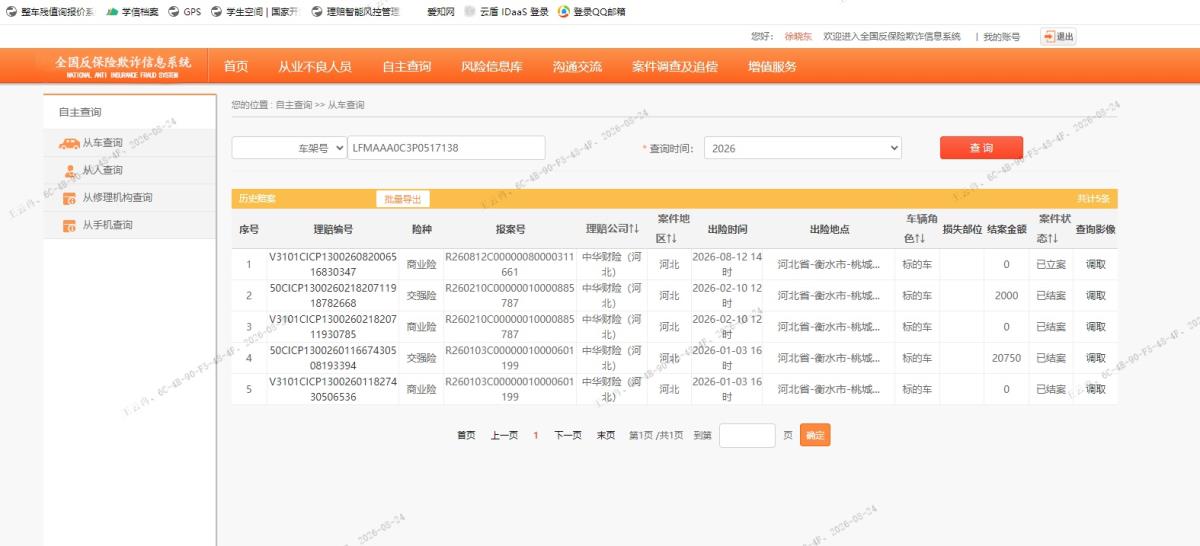Click the 批量导出 button
The height and width of the screenshot is (546, 1200).
click(403, 199)
